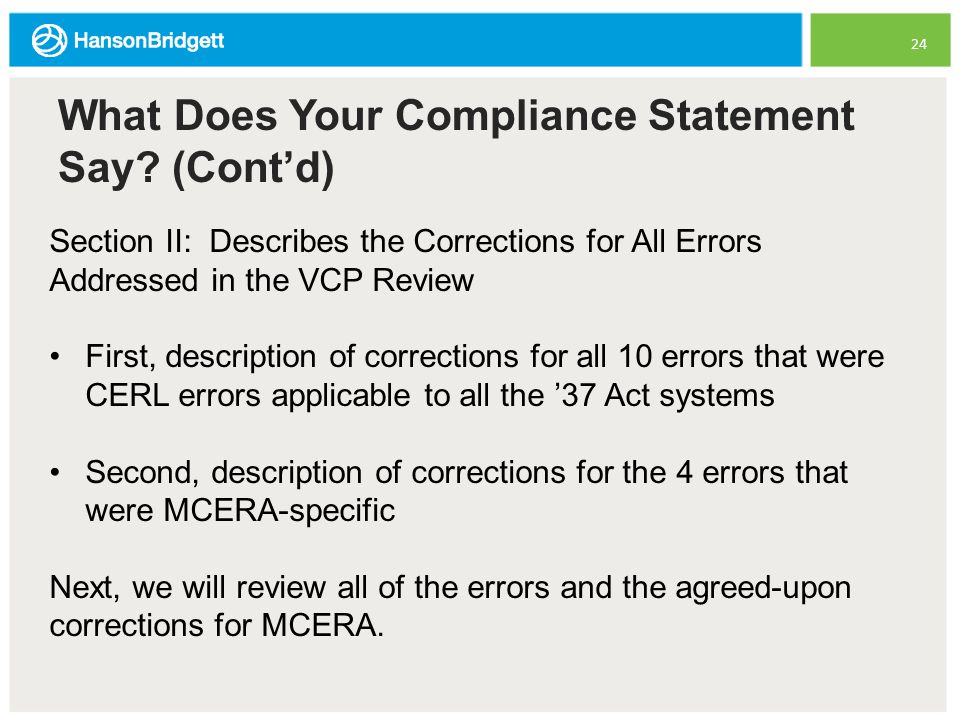Select the final line "corrections for MCERA."
The height and width of the screenshot is (720, 960).
tap(217, 626)
